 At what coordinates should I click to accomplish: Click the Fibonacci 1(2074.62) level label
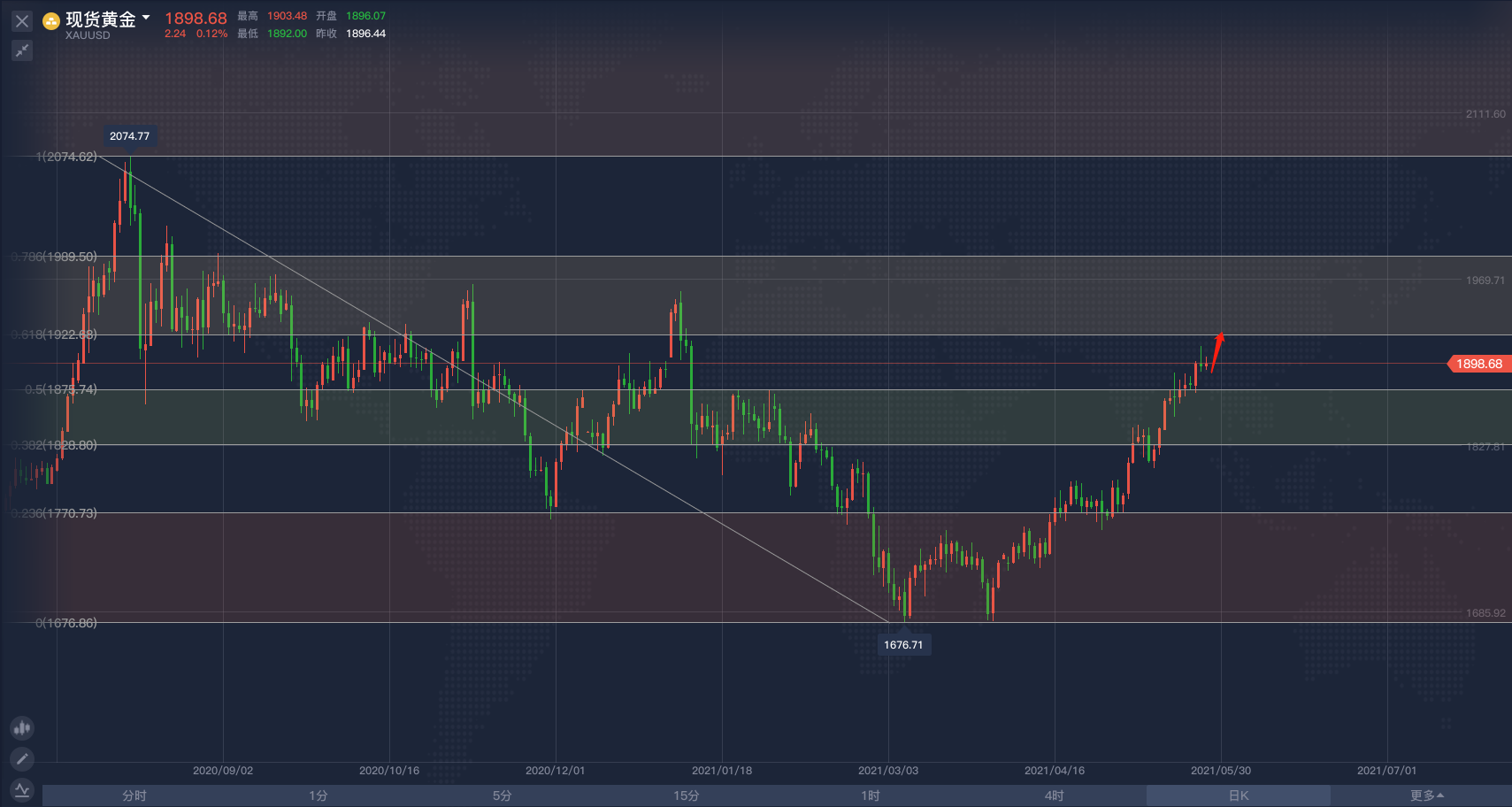pyautogui.click(x=66, y=157)
